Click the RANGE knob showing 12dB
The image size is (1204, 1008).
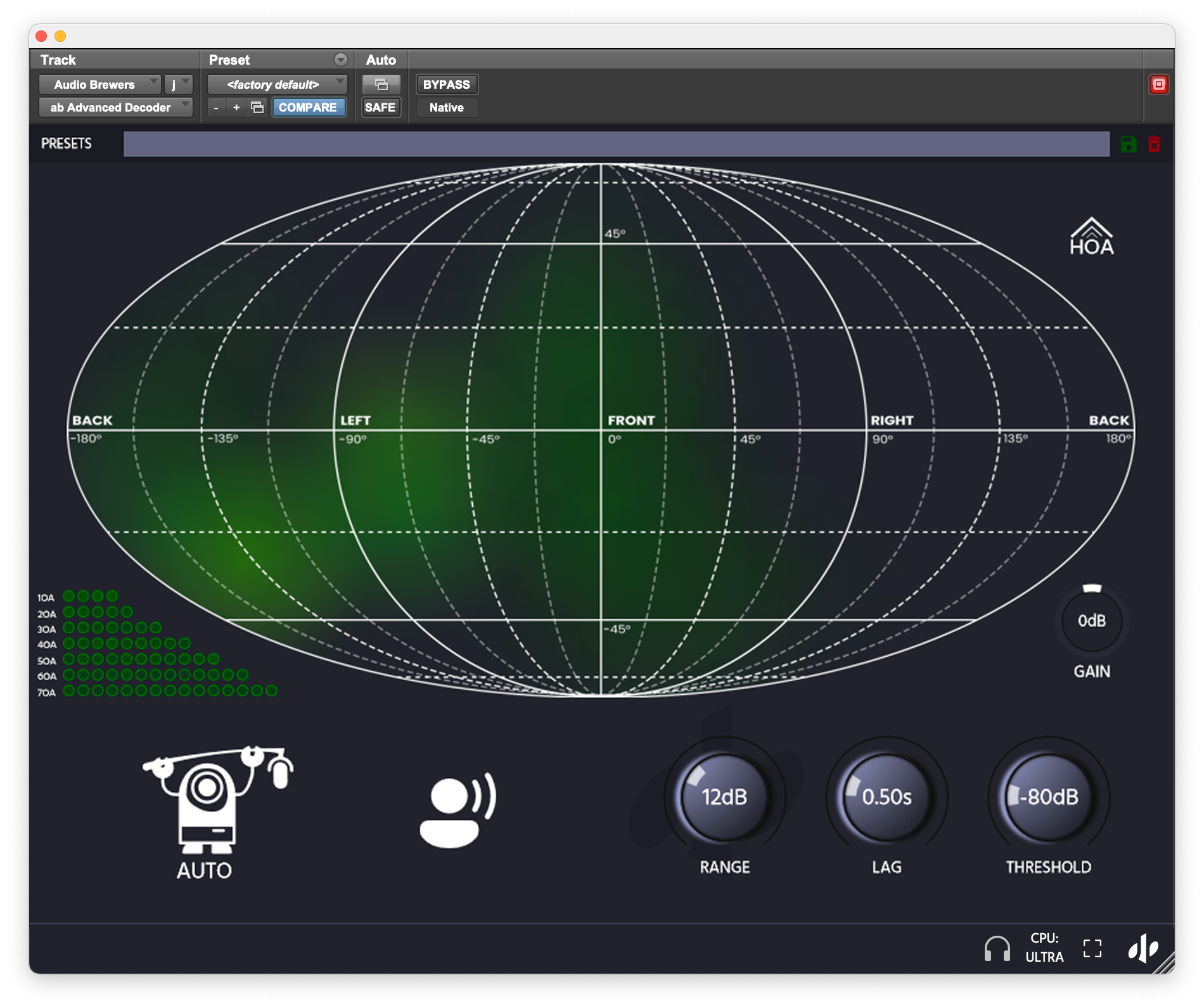724,796
